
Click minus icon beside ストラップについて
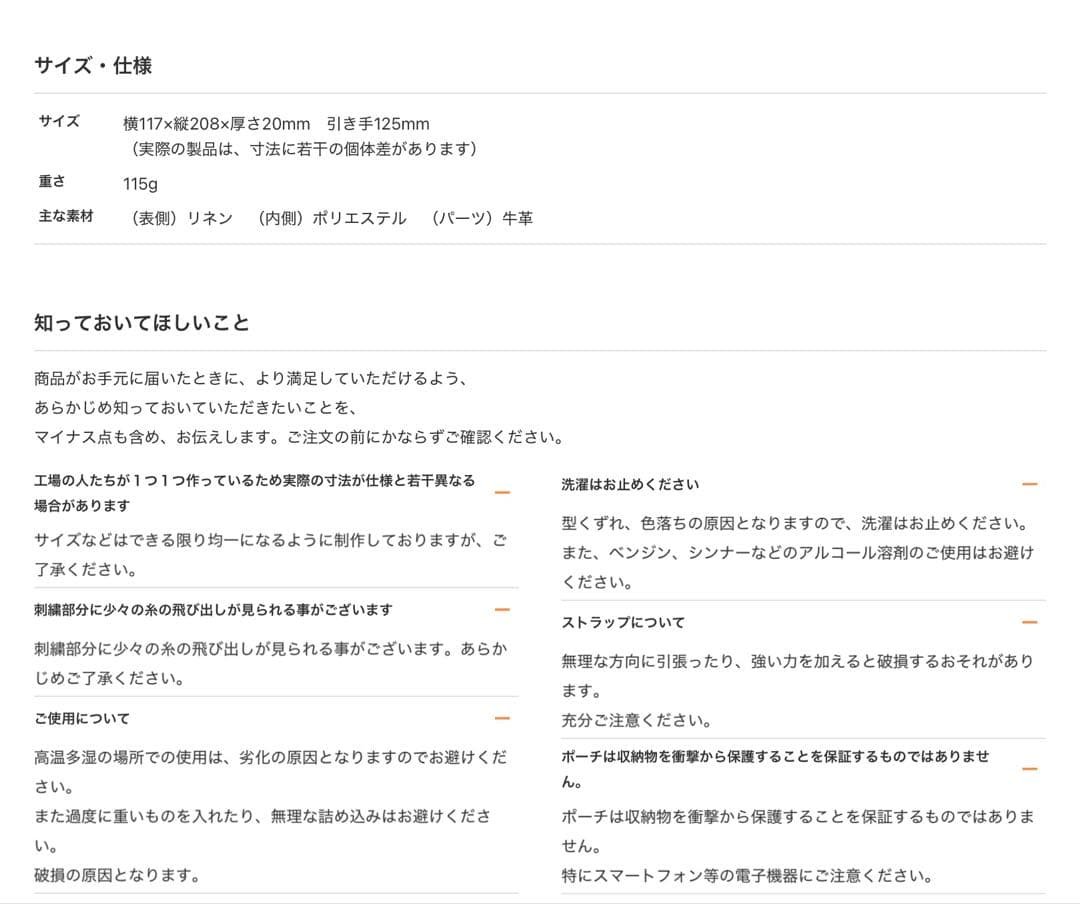coord(1029,623)
